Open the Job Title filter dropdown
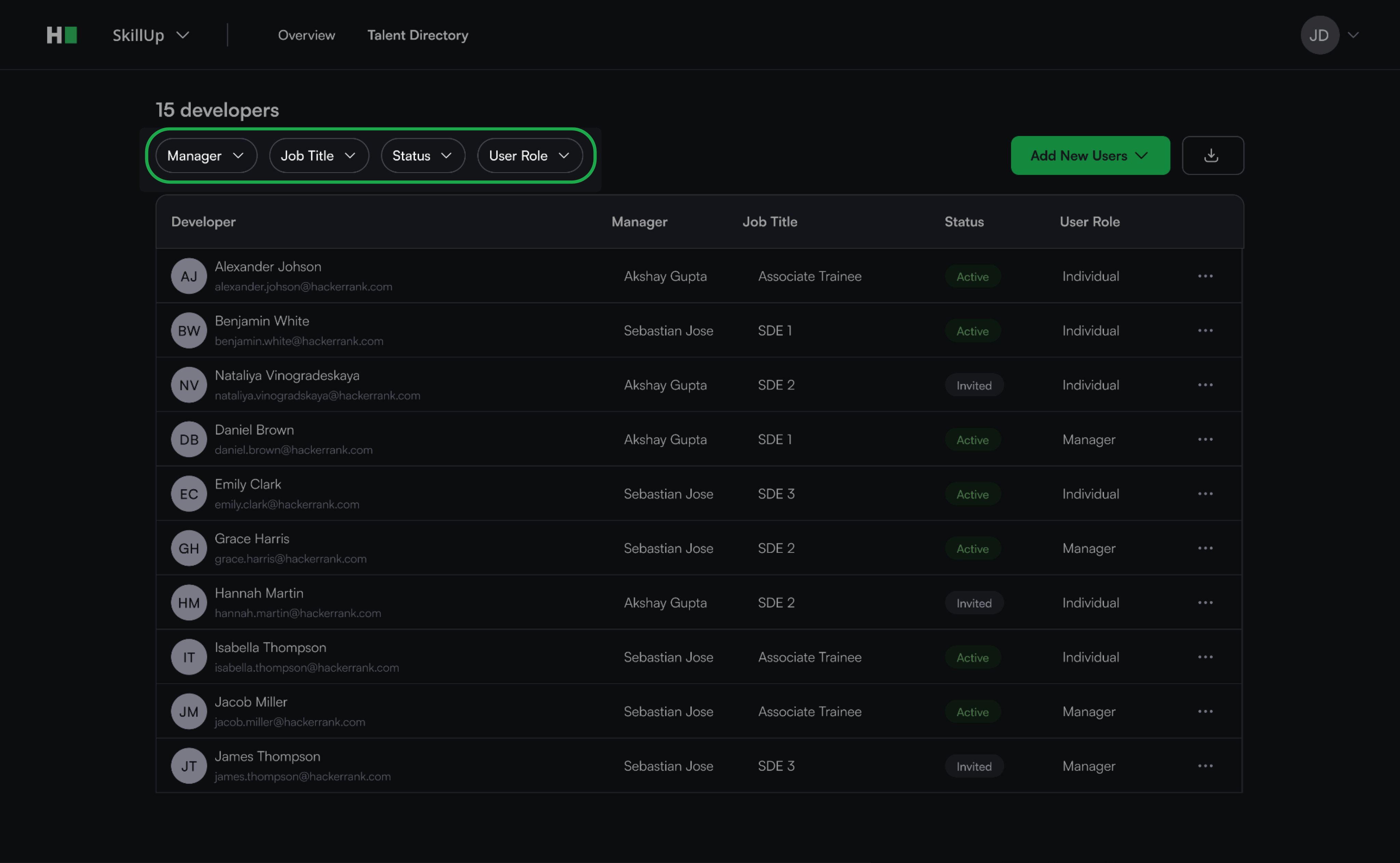This screenshot has width=1400, height=863. [x=319, y=156]
